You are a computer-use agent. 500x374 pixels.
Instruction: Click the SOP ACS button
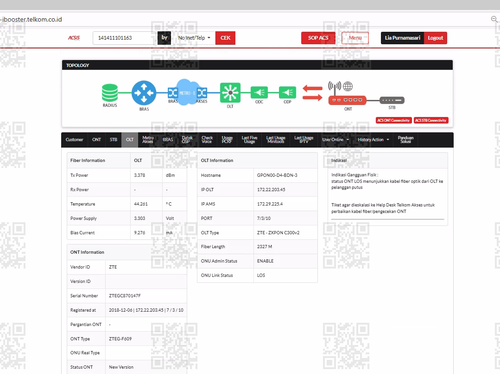(x=318, y=38)
